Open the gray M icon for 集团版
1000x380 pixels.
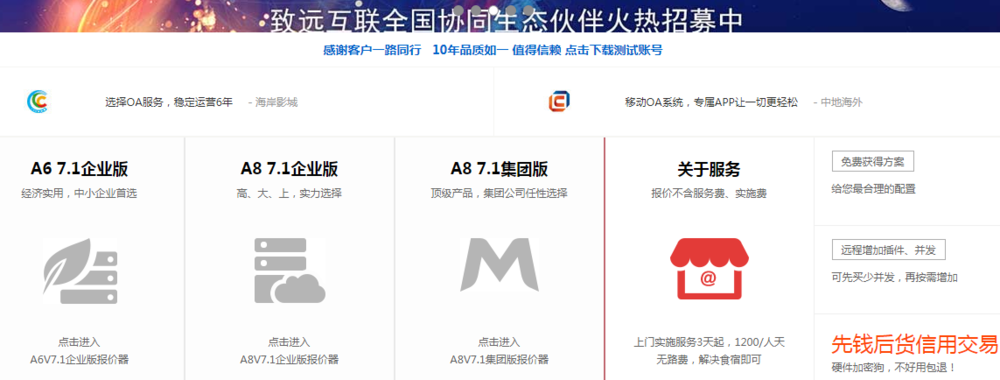pos(499,265)
